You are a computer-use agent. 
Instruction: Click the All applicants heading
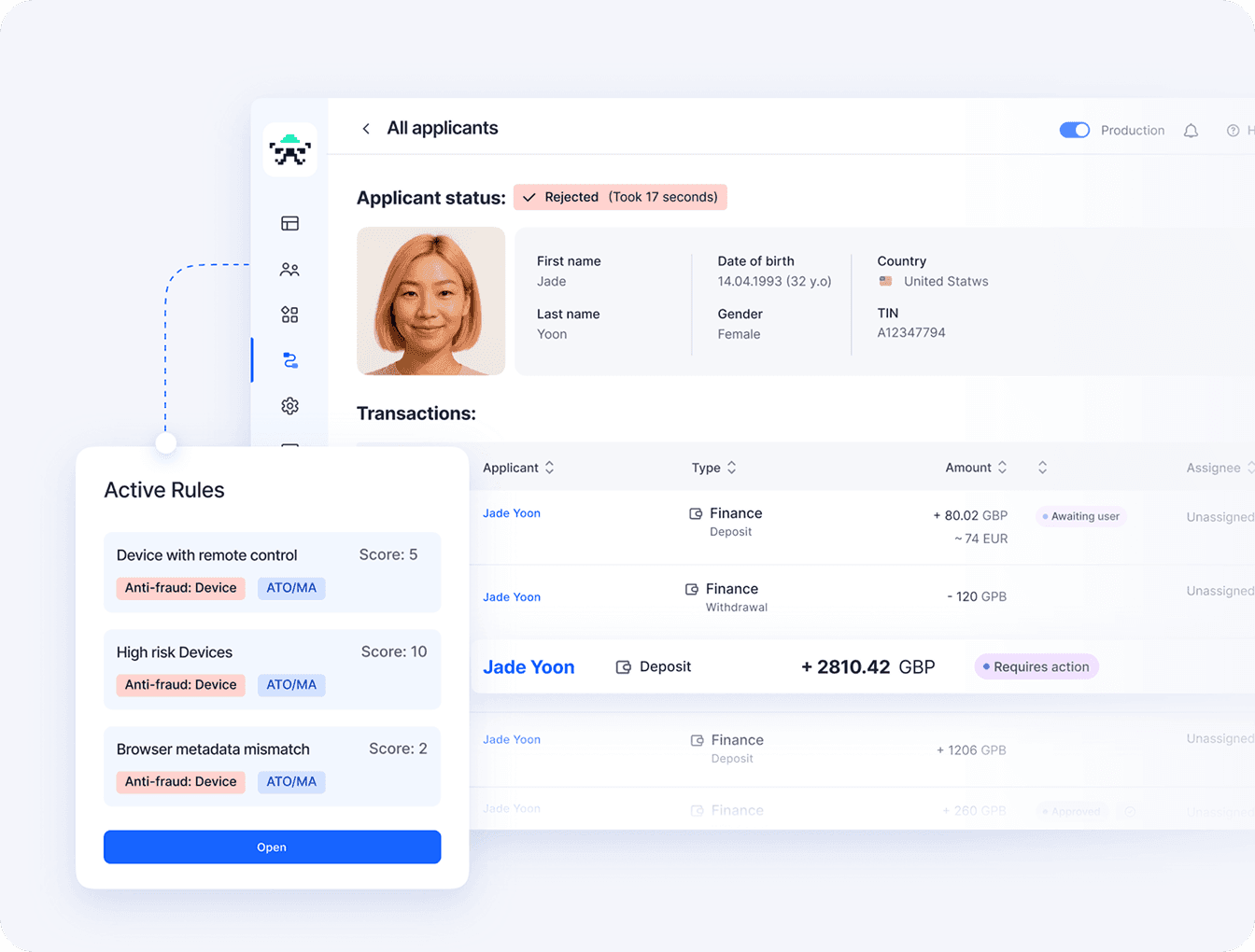[443, 128]
